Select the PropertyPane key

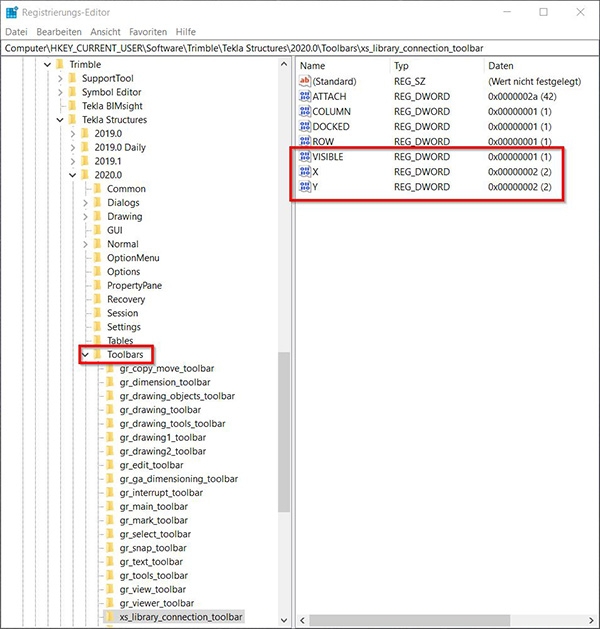(134, 285)
